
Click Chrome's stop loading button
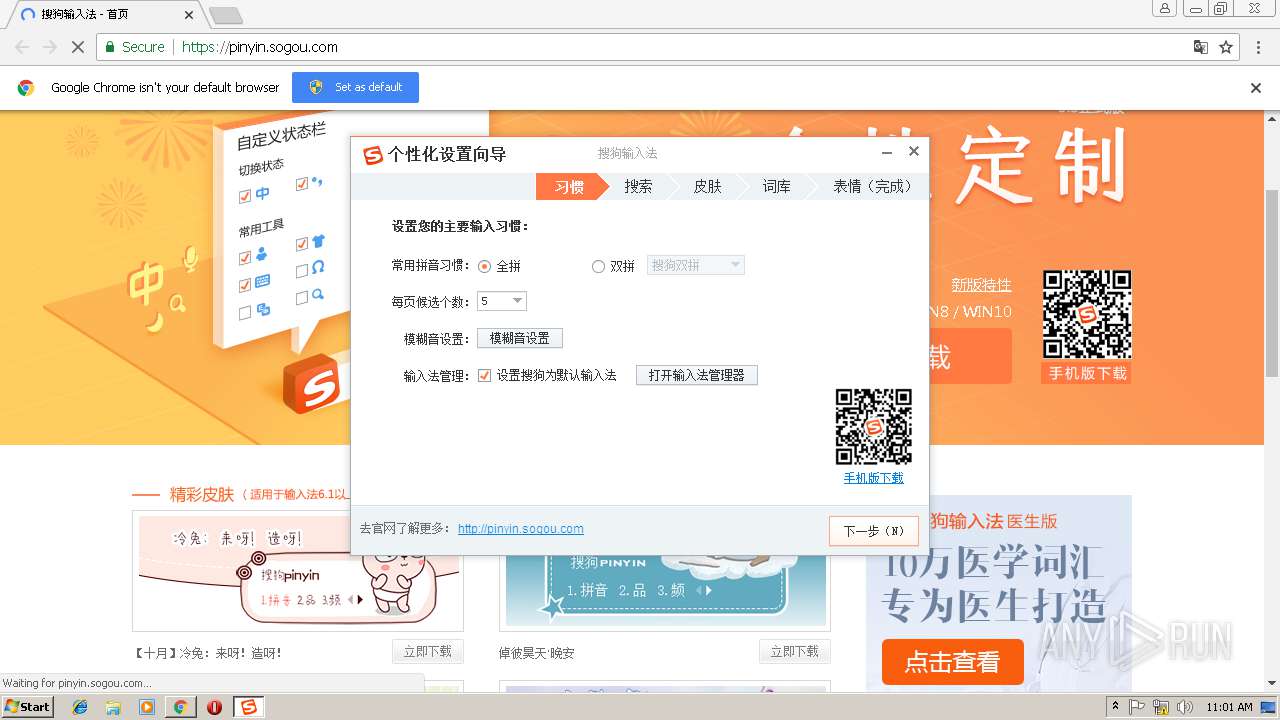(77, 47)
